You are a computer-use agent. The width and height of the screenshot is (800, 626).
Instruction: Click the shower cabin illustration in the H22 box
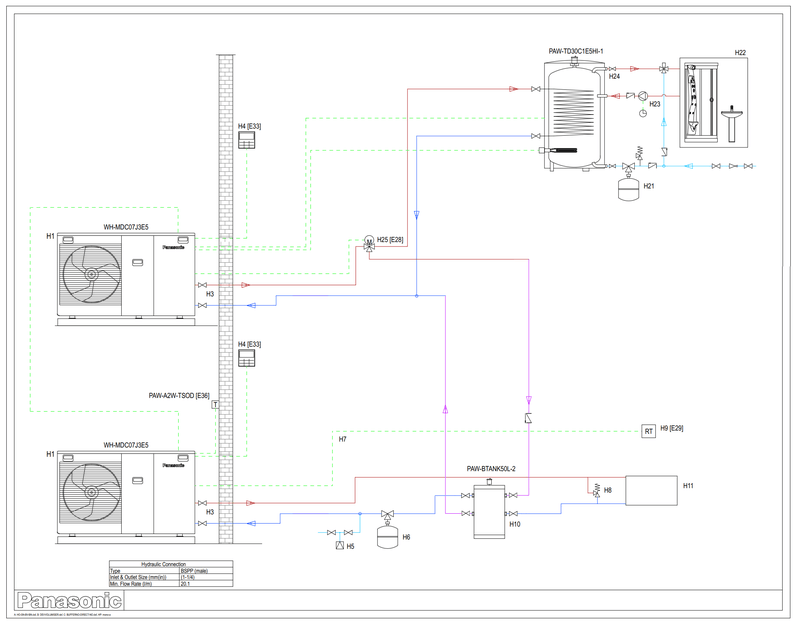[702, 101]
